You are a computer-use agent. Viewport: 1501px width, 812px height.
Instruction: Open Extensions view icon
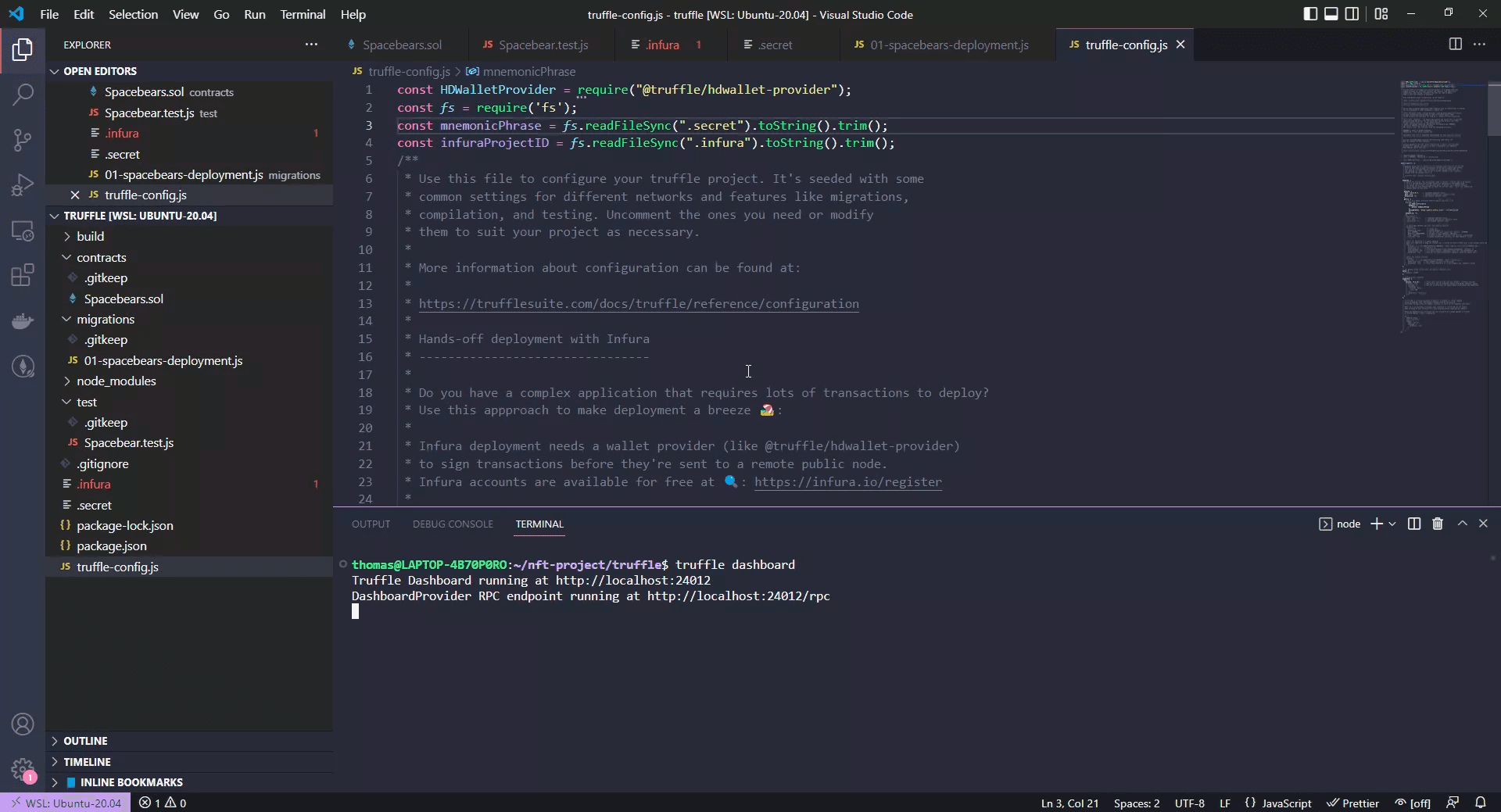(x=23, y=275)
